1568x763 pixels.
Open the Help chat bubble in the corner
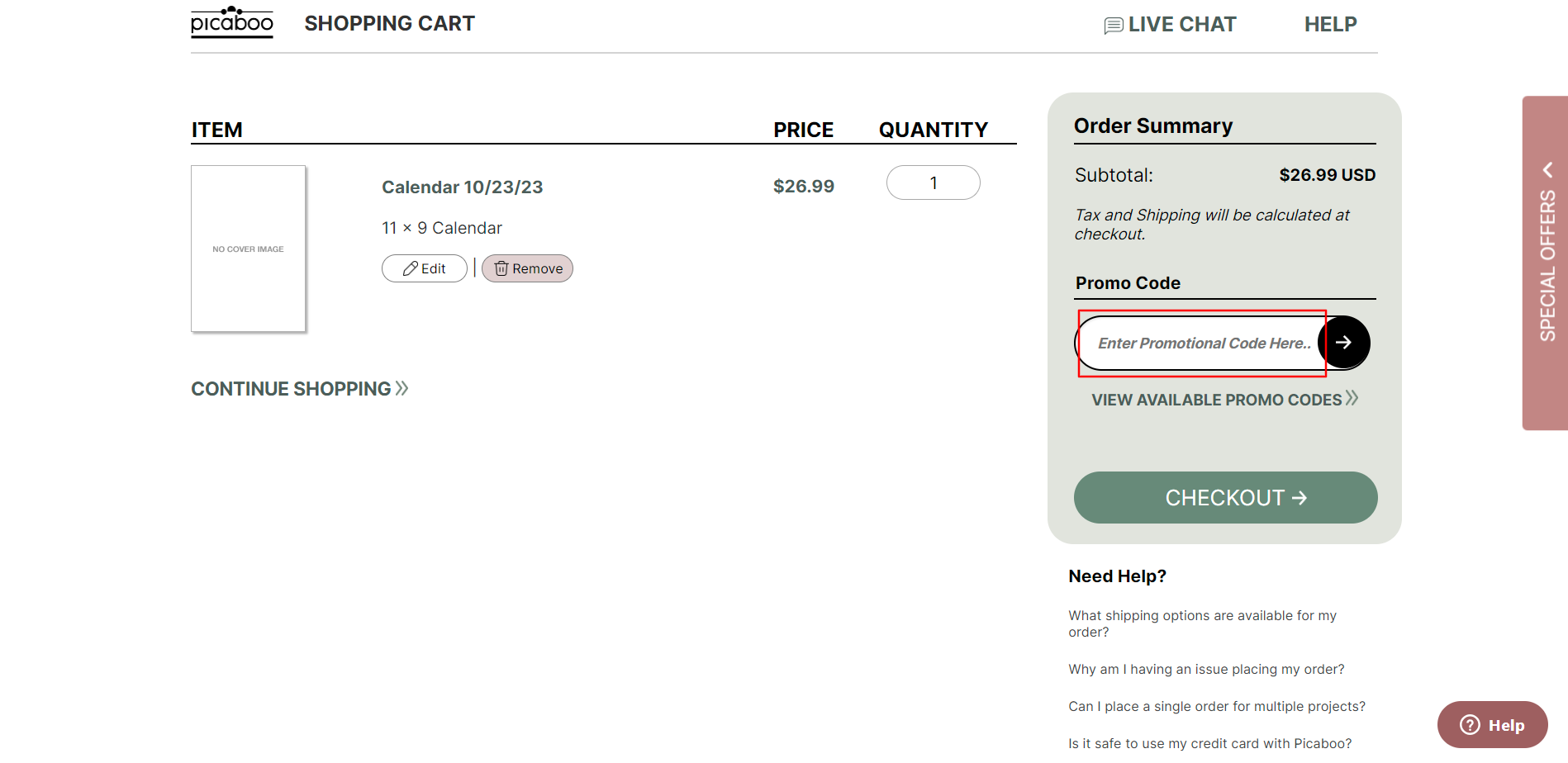click(1491, 724)
